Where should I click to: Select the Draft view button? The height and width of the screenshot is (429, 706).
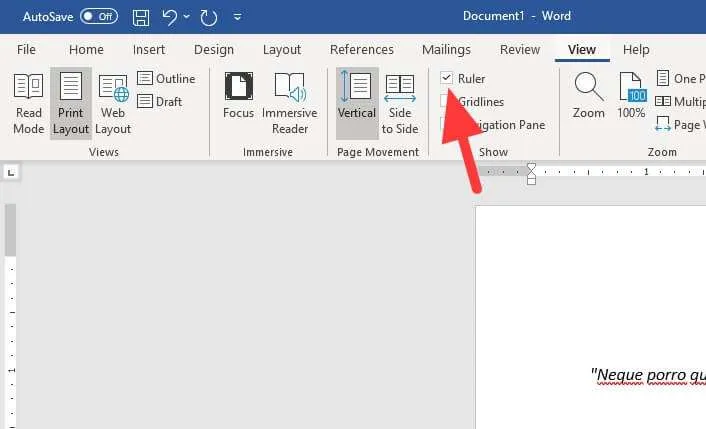coord(160,101)
